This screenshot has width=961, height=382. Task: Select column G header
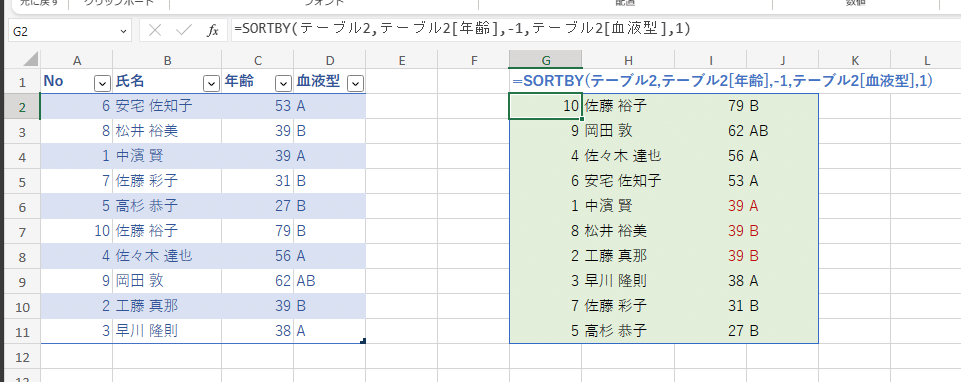(x=545, y=60)
